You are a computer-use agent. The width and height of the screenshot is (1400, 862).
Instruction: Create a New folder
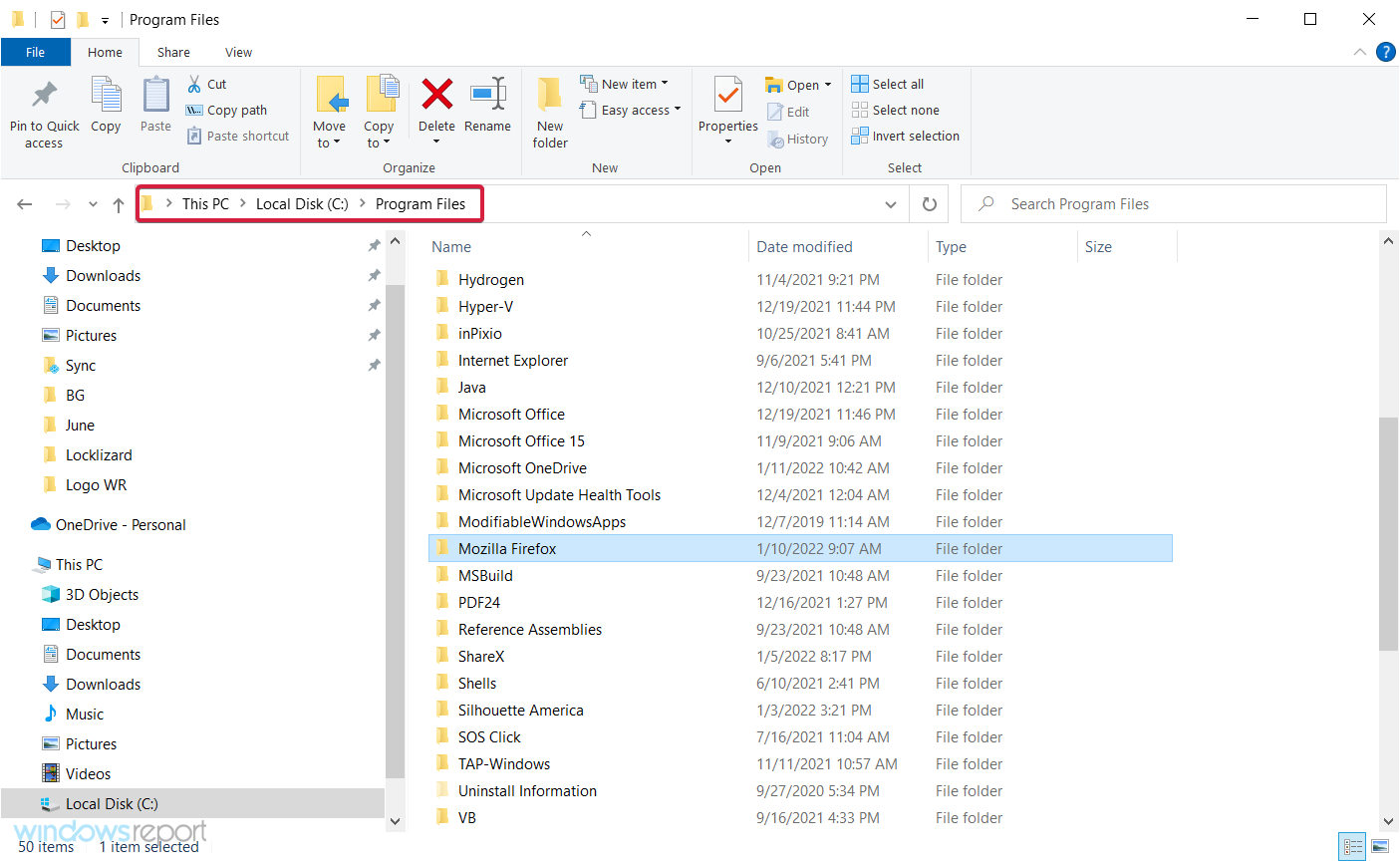pos(550,114)
